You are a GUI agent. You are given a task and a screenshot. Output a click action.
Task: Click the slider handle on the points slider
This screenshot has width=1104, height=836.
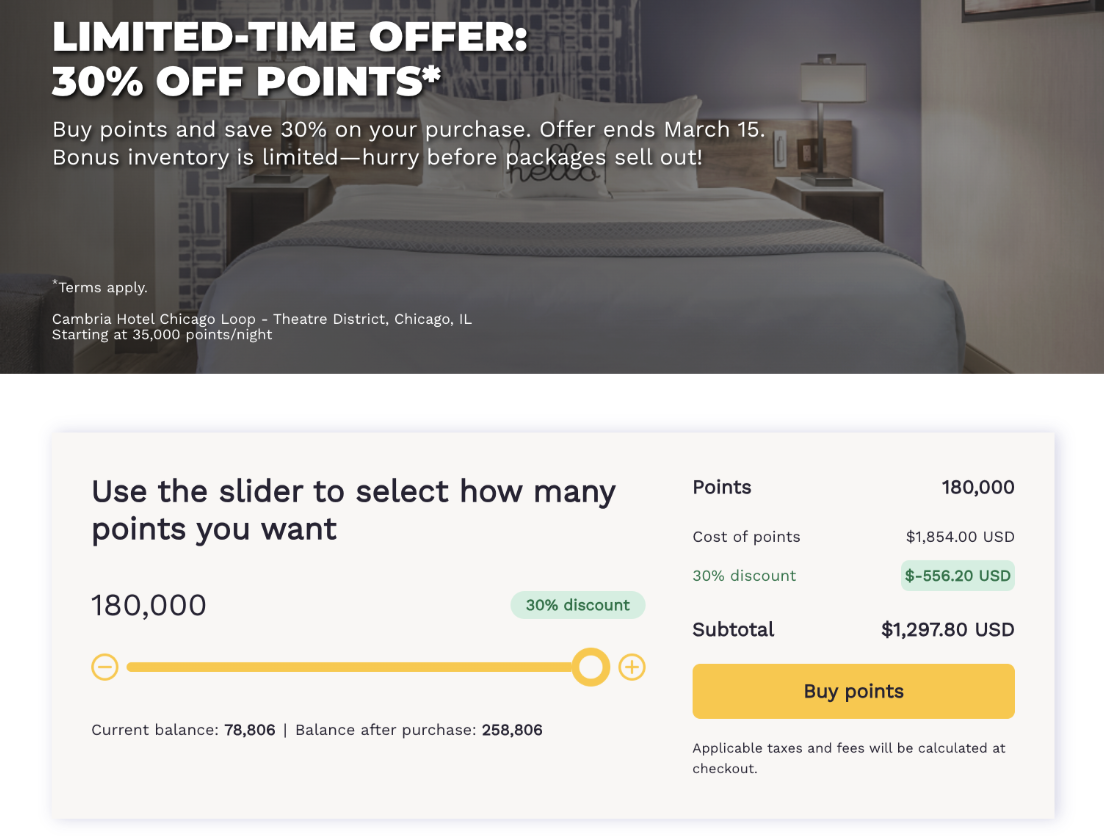coord(591,667)
